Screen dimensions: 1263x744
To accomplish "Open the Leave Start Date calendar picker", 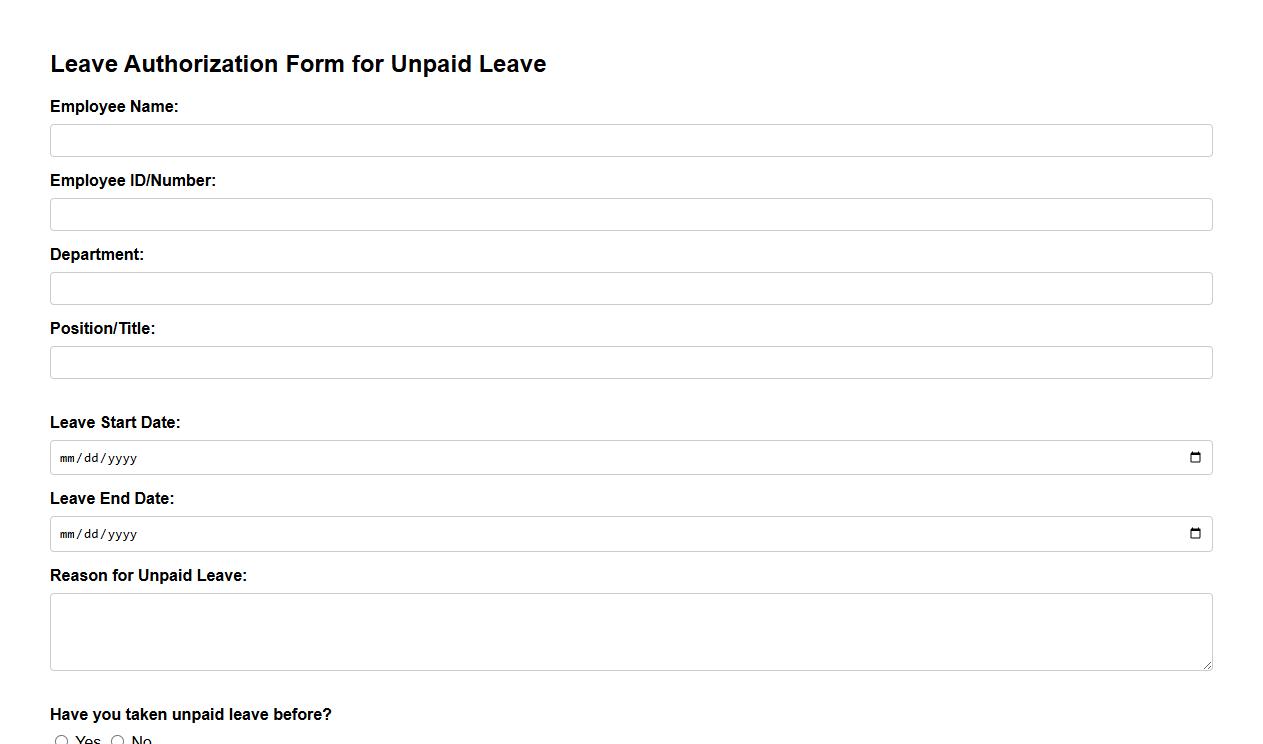I will [1195, 457].
